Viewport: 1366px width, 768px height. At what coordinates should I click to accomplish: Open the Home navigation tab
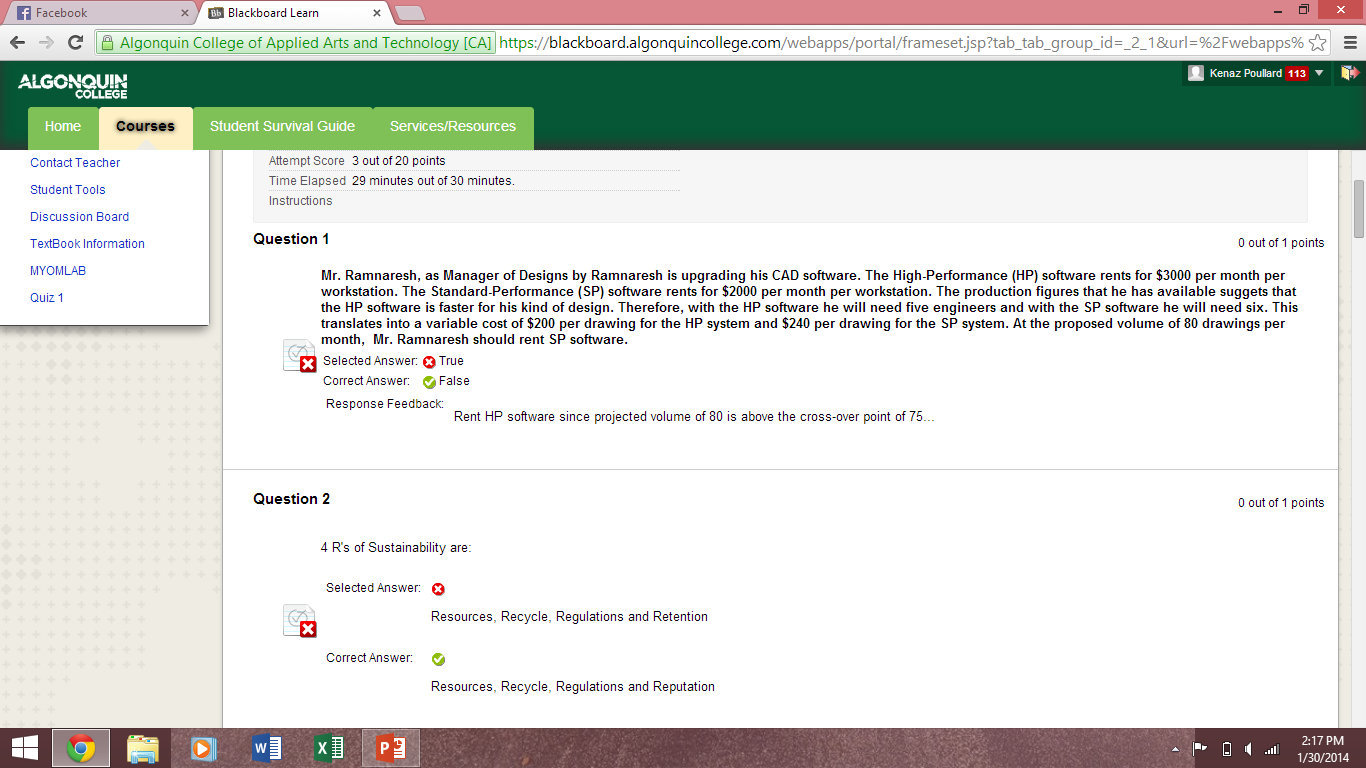click(63, 127)
